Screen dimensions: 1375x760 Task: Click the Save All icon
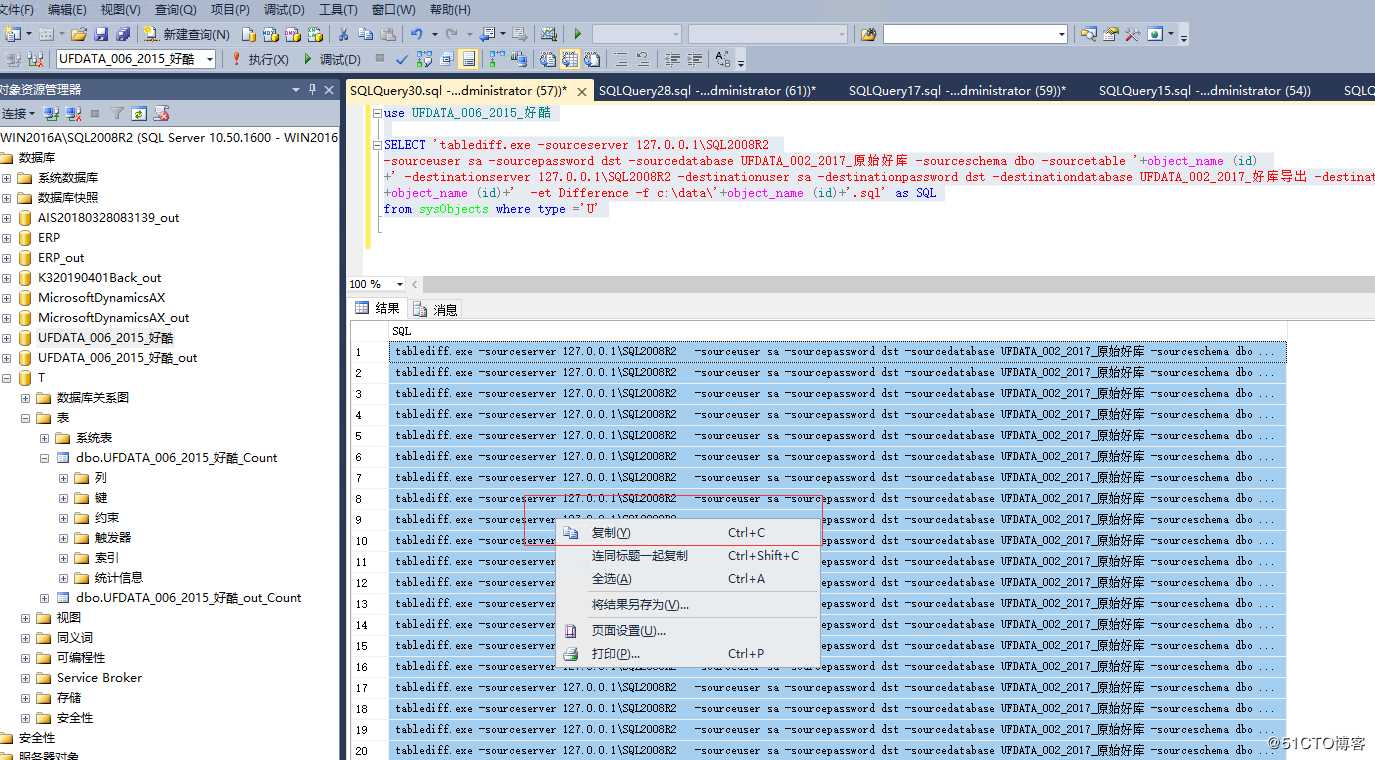[x=122, y=34]
